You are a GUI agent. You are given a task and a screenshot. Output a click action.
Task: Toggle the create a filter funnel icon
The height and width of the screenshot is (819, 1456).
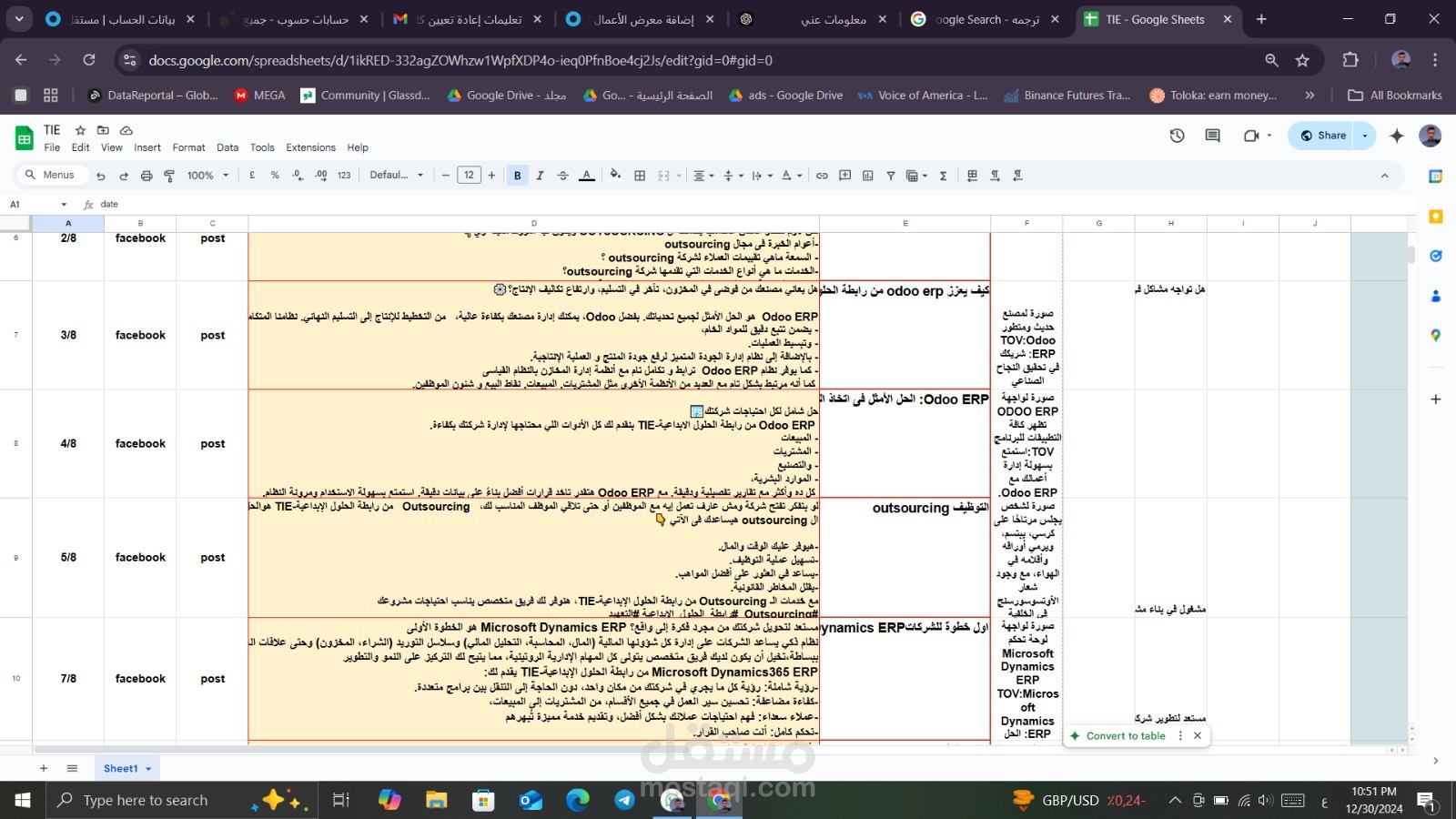(891, 176)
